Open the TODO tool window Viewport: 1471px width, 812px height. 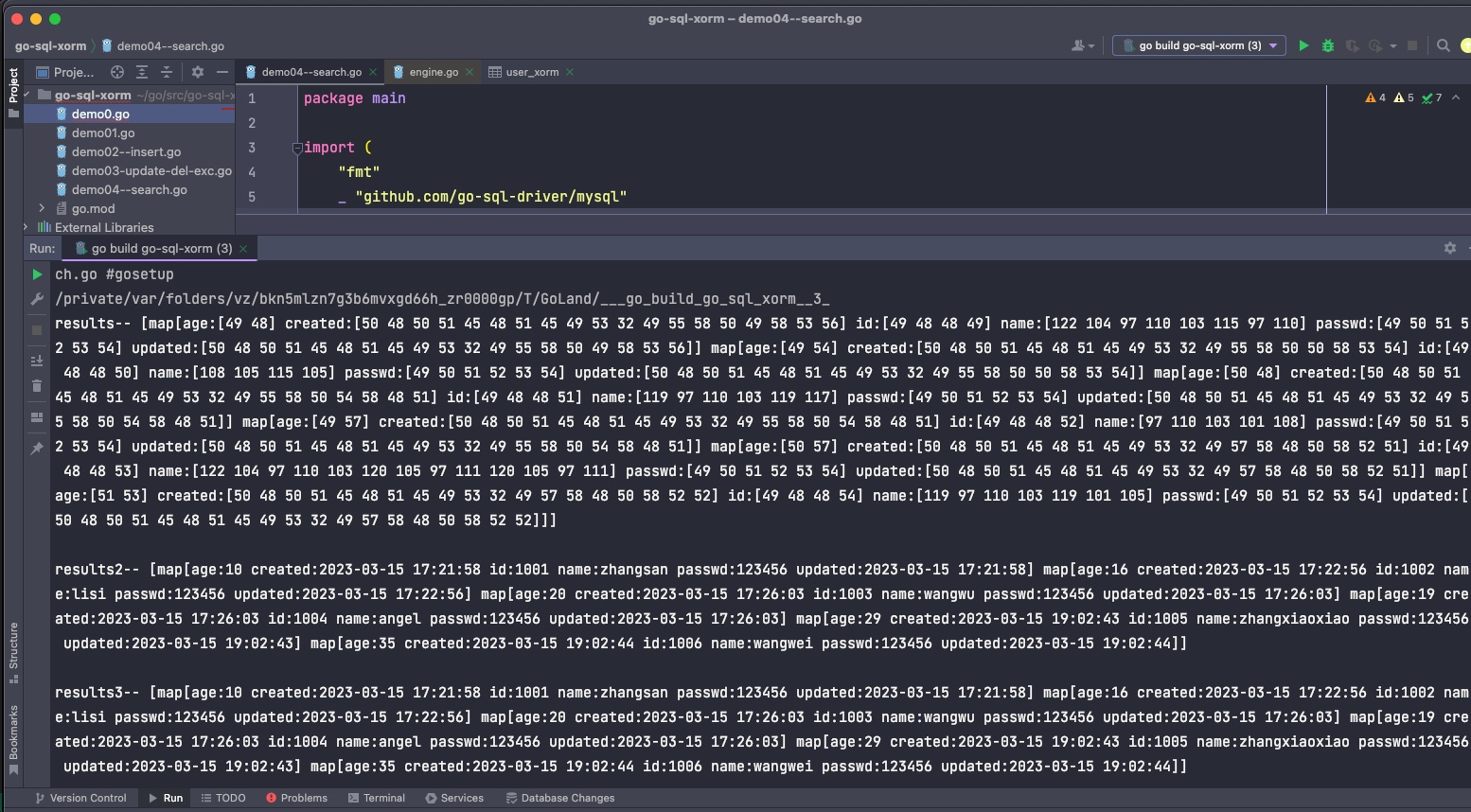click(223, 798)
